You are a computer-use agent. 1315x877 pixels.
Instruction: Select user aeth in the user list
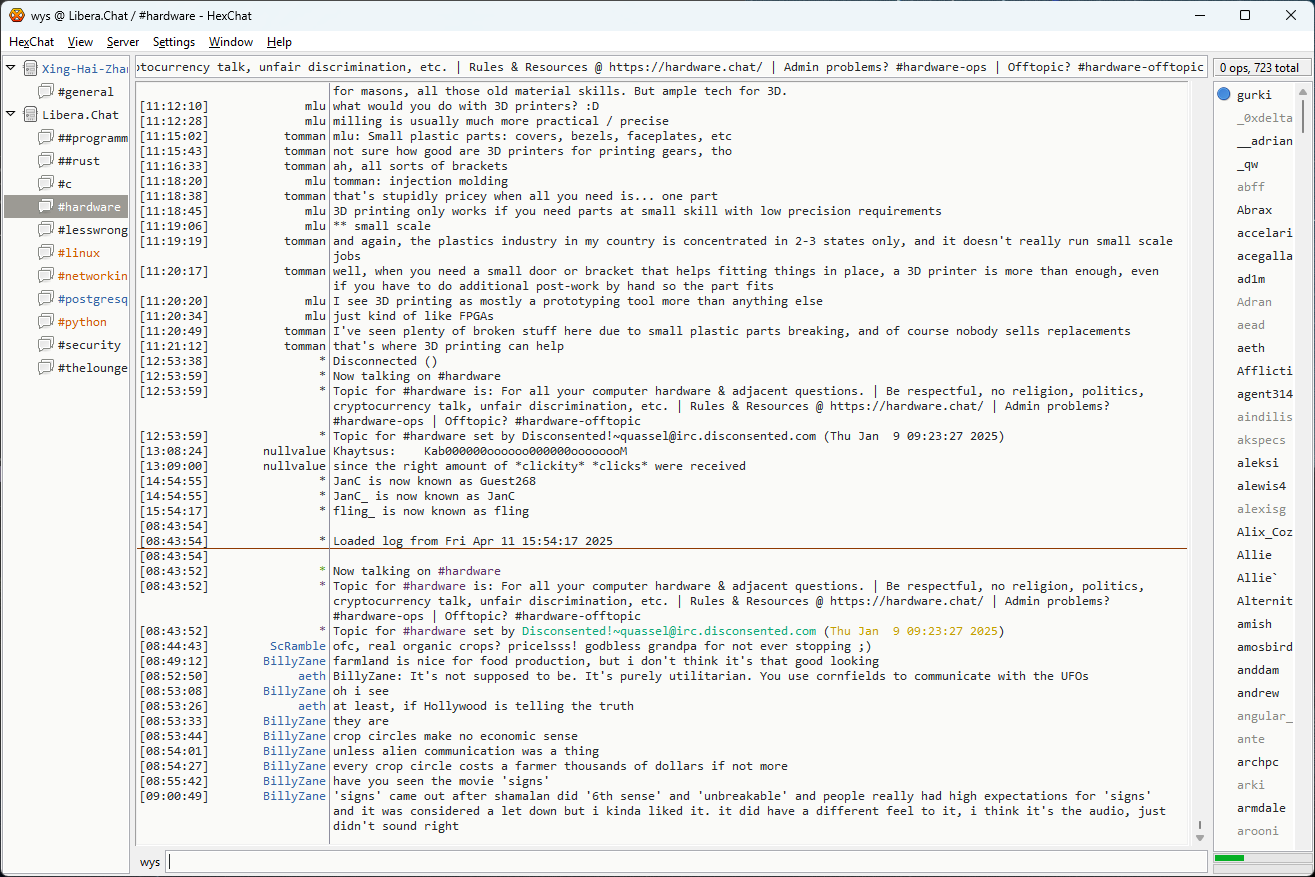[x=1251, y=348]
